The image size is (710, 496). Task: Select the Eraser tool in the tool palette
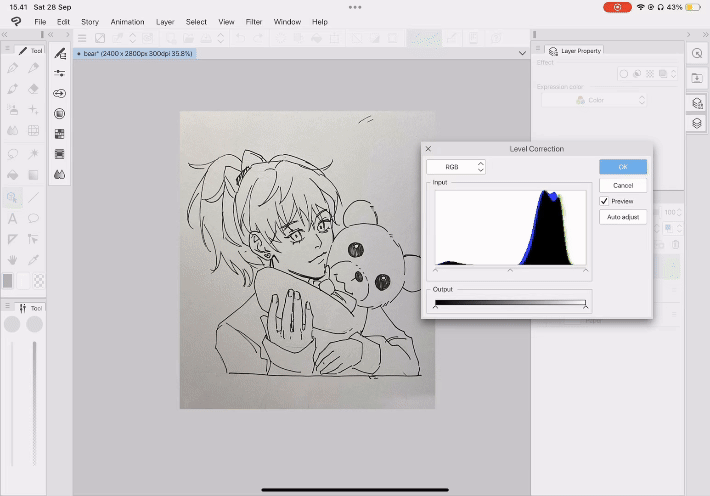(34, 88)
